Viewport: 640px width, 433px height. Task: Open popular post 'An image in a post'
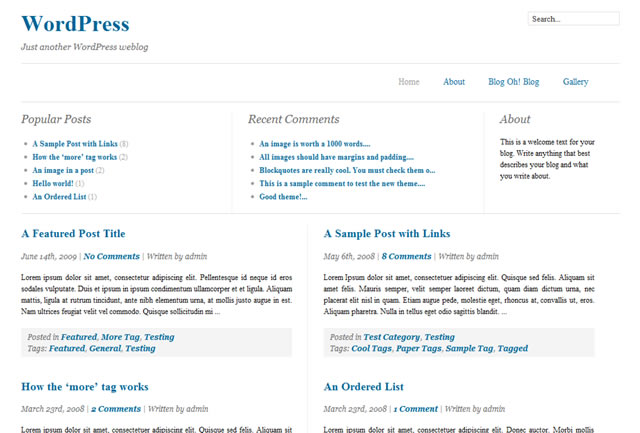pos(63,170)
